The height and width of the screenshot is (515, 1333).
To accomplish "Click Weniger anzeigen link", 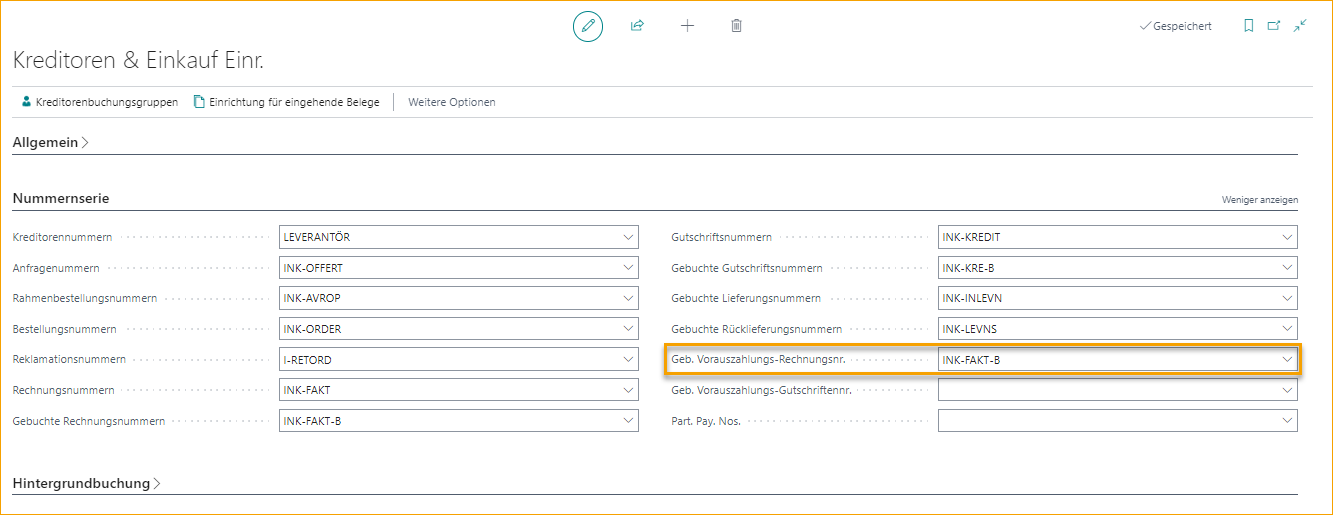I will point(1260,200).
